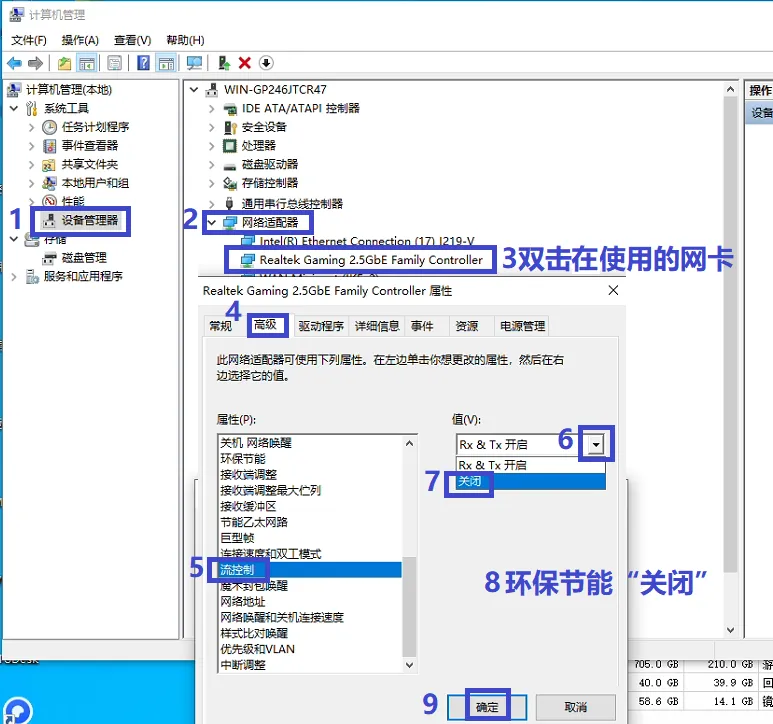The image size is (773, 724).
Task: Open the 操作(A) menu
Action: click(80, 40)
